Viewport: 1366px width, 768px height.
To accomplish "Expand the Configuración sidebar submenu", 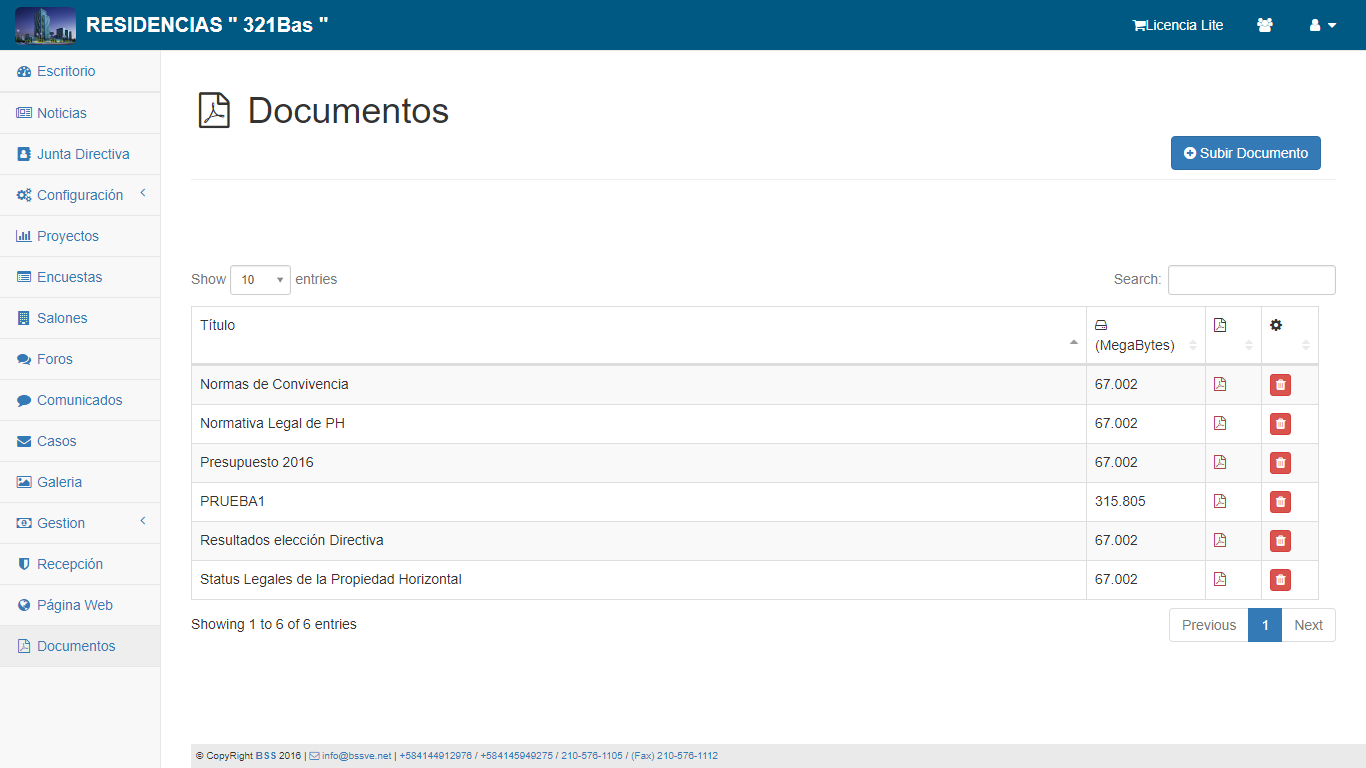I will [x=80, y=195].
